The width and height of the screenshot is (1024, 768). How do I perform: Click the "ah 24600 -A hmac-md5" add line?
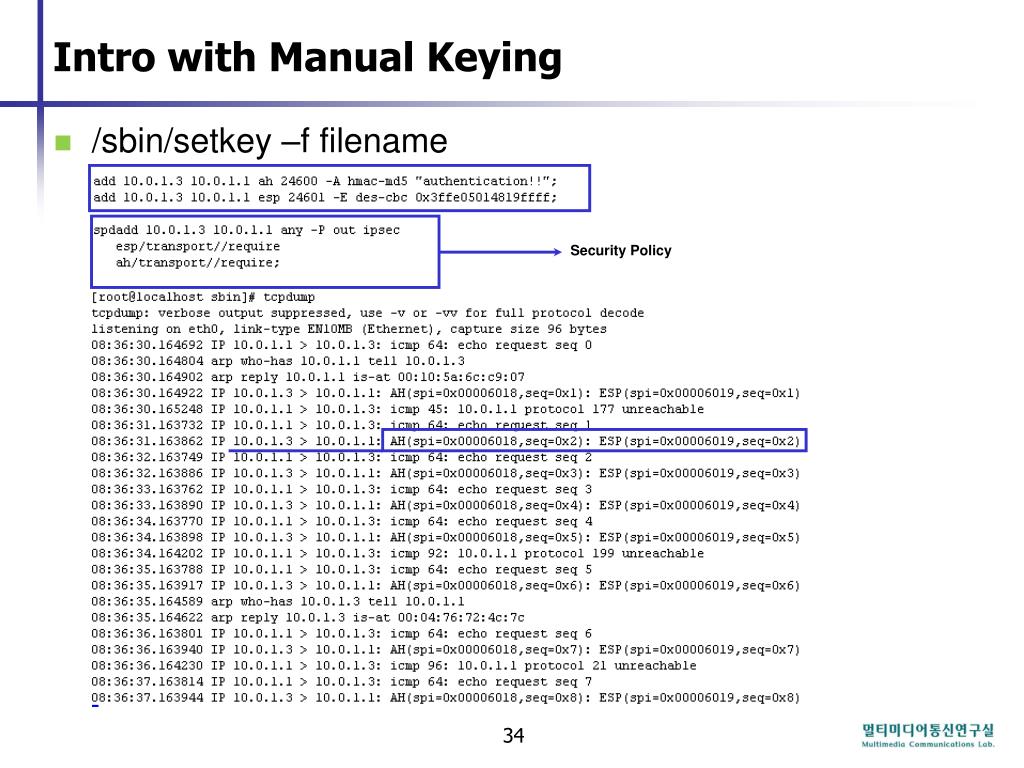pos(325,181)
